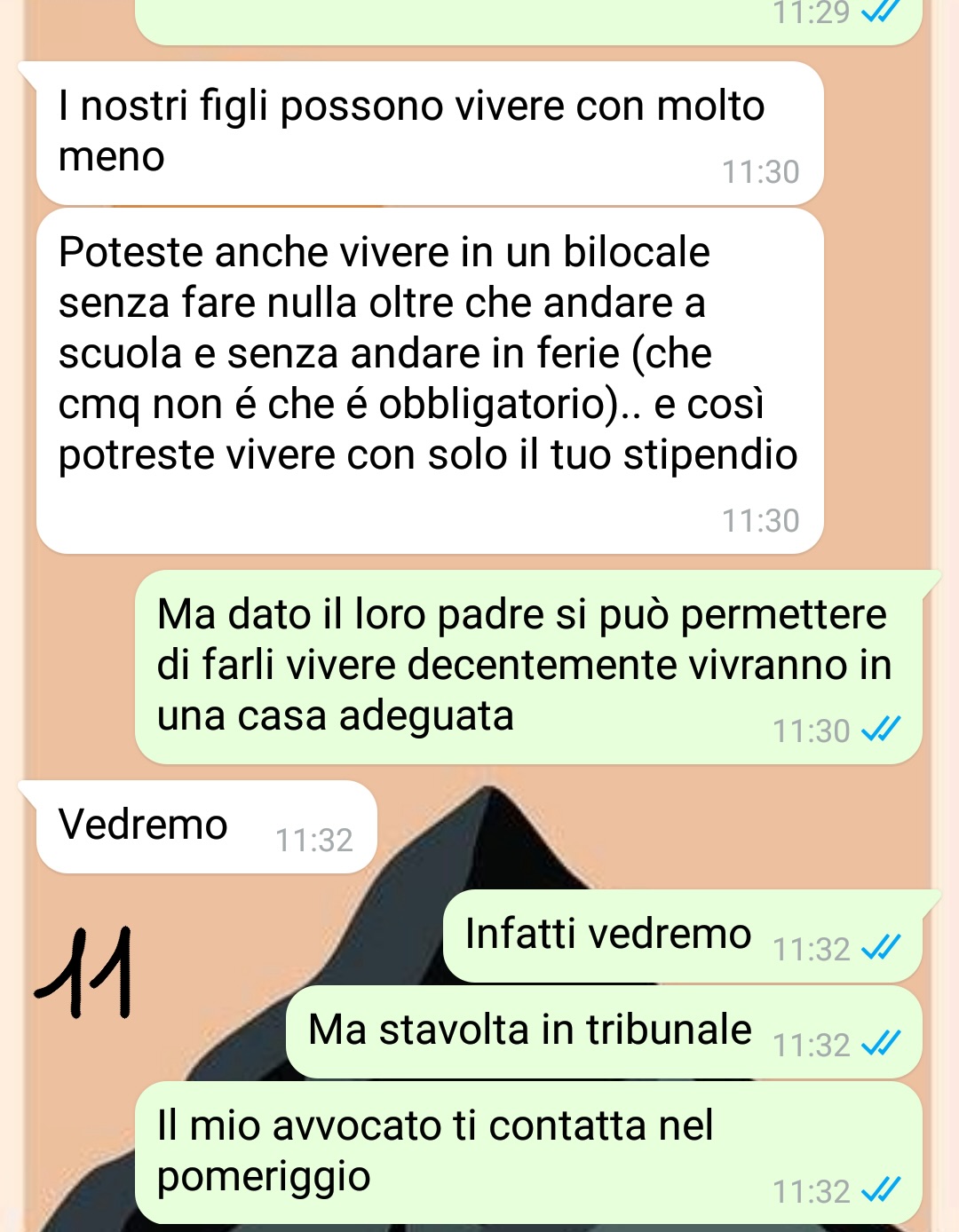Tap the 11:32 timestamp beside 'Vedremo'
The height and width of the screenshot is (1232, 959).
[314, 840]
